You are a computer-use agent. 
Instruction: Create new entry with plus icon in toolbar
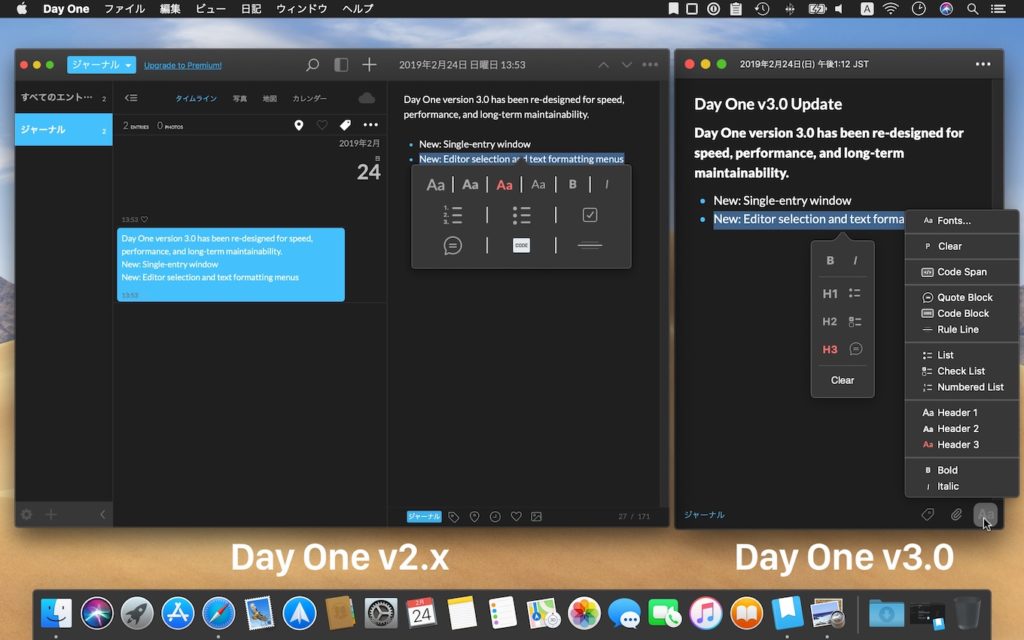(369, 65)
